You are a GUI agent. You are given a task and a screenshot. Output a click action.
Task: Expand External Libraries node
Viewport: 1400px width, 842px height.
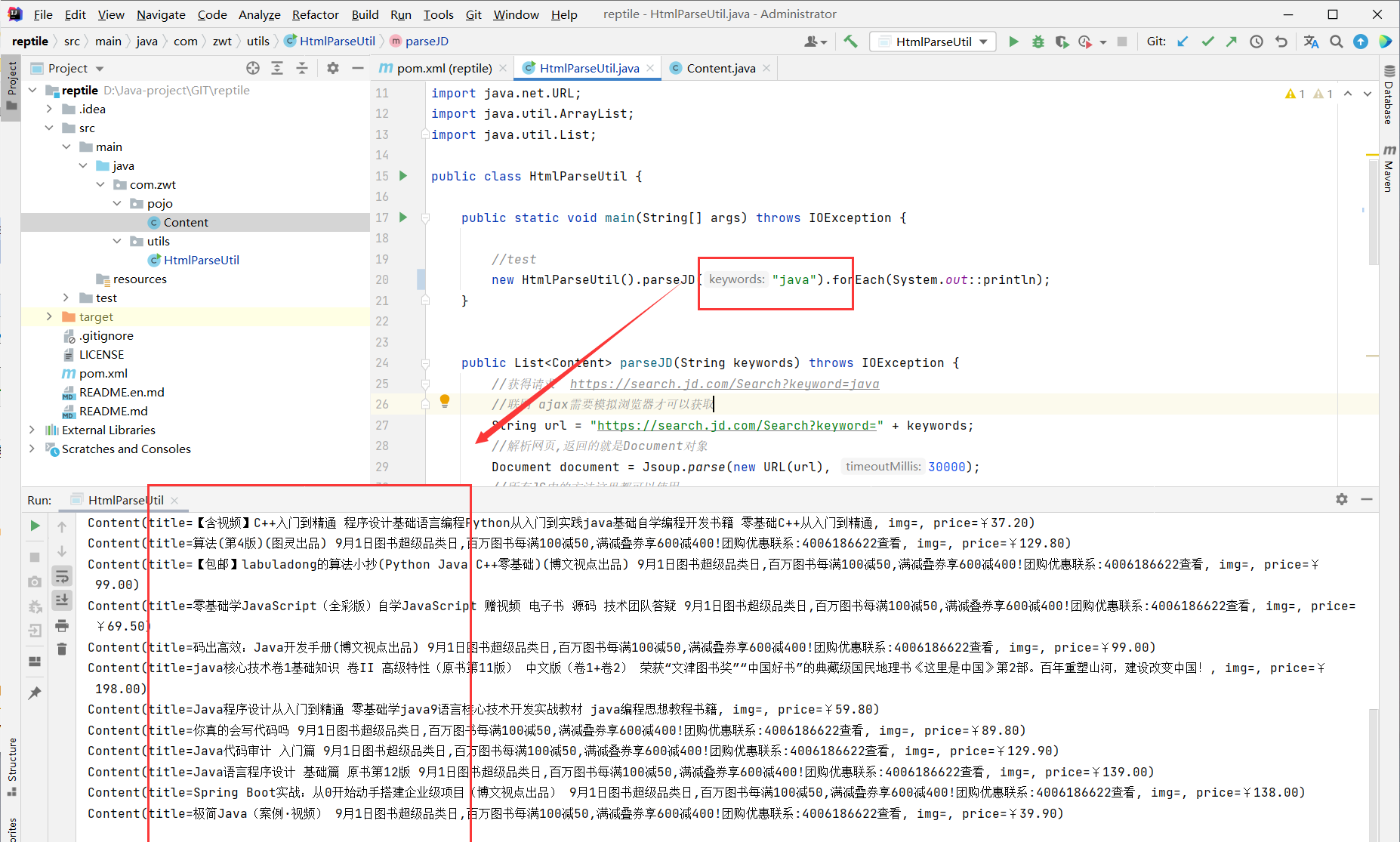[32, 430]
